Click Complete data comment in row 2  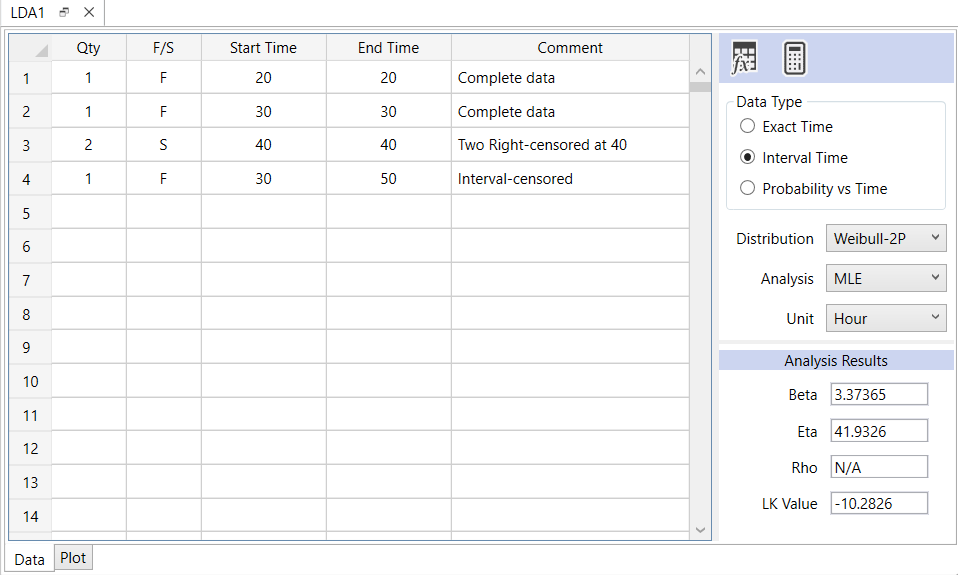pos(570,111)
